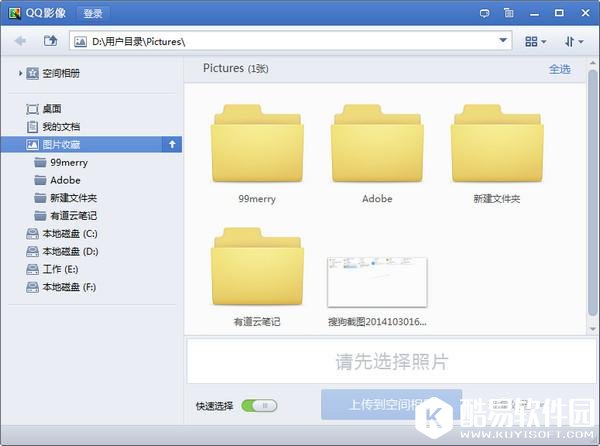Click upload arrow beside 图片收藏
The height and width of the screenshot is (446, 600).
[171, 144]
